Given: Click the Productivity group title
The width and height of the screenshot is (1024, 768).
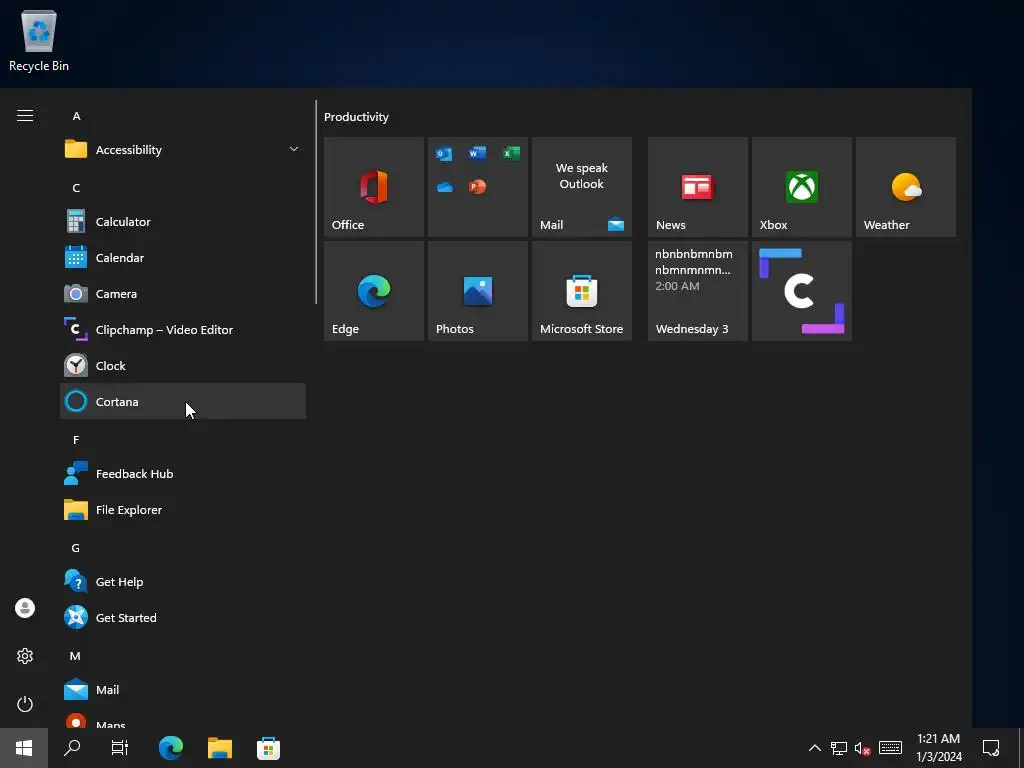Looking at the screenshot, I should [356, 117].
